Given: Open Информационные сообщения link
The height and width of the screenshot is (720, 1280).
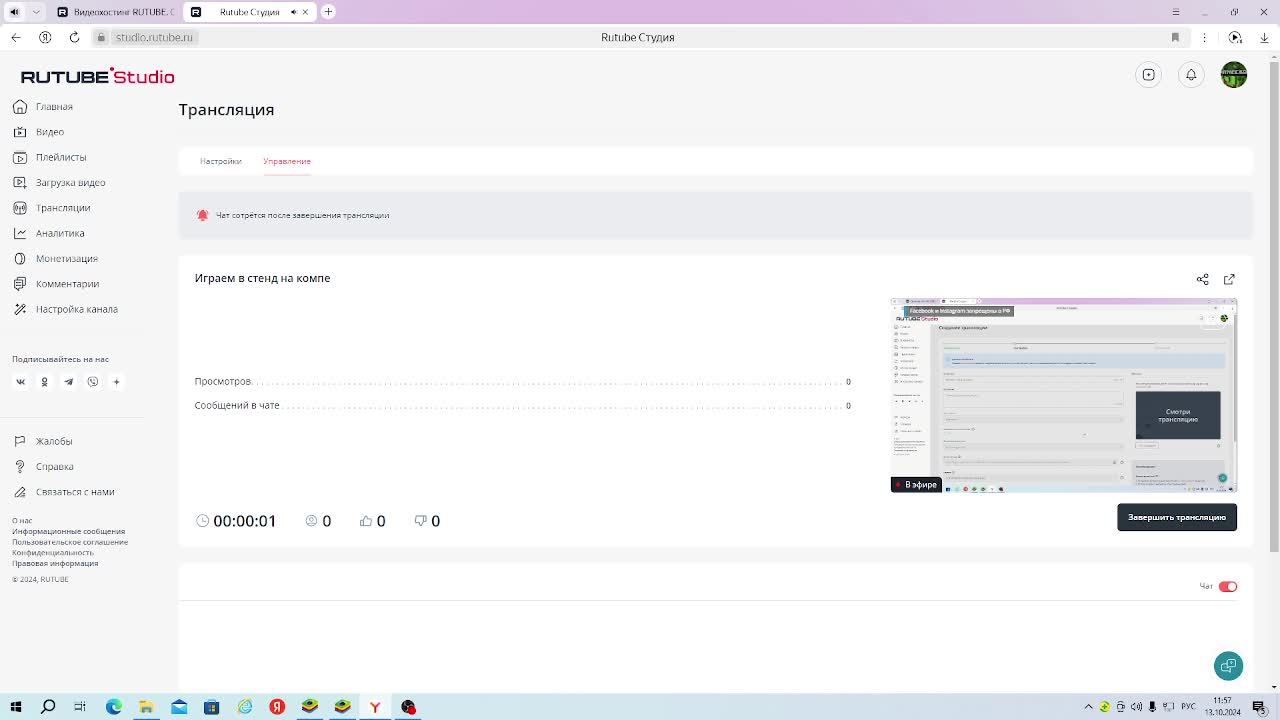Looking at the screenshot, I should tap(69, 532).
